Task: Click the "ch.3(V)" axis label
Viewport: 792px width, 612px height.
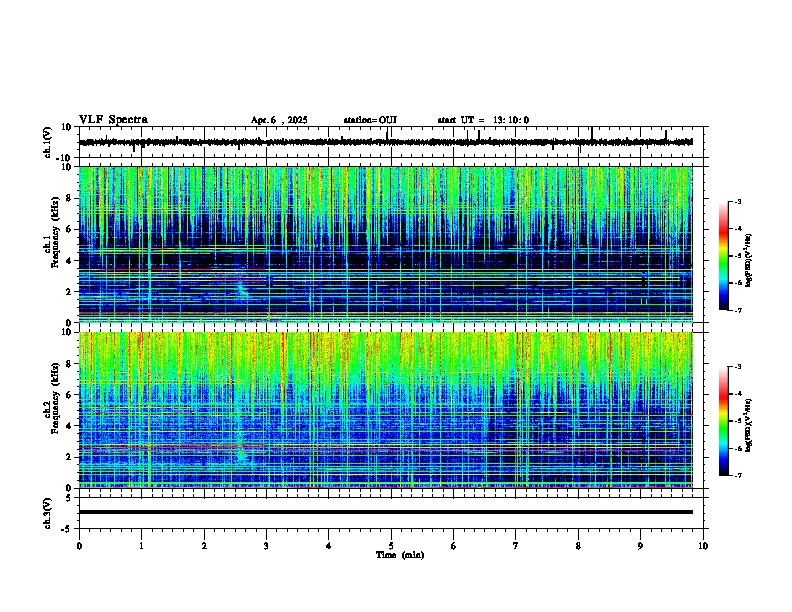Action: coord(48,513)
